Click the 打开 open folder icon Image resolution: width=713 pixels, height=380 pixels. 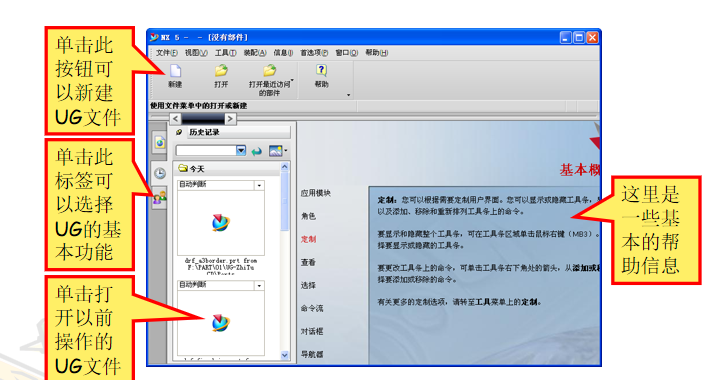221,70
